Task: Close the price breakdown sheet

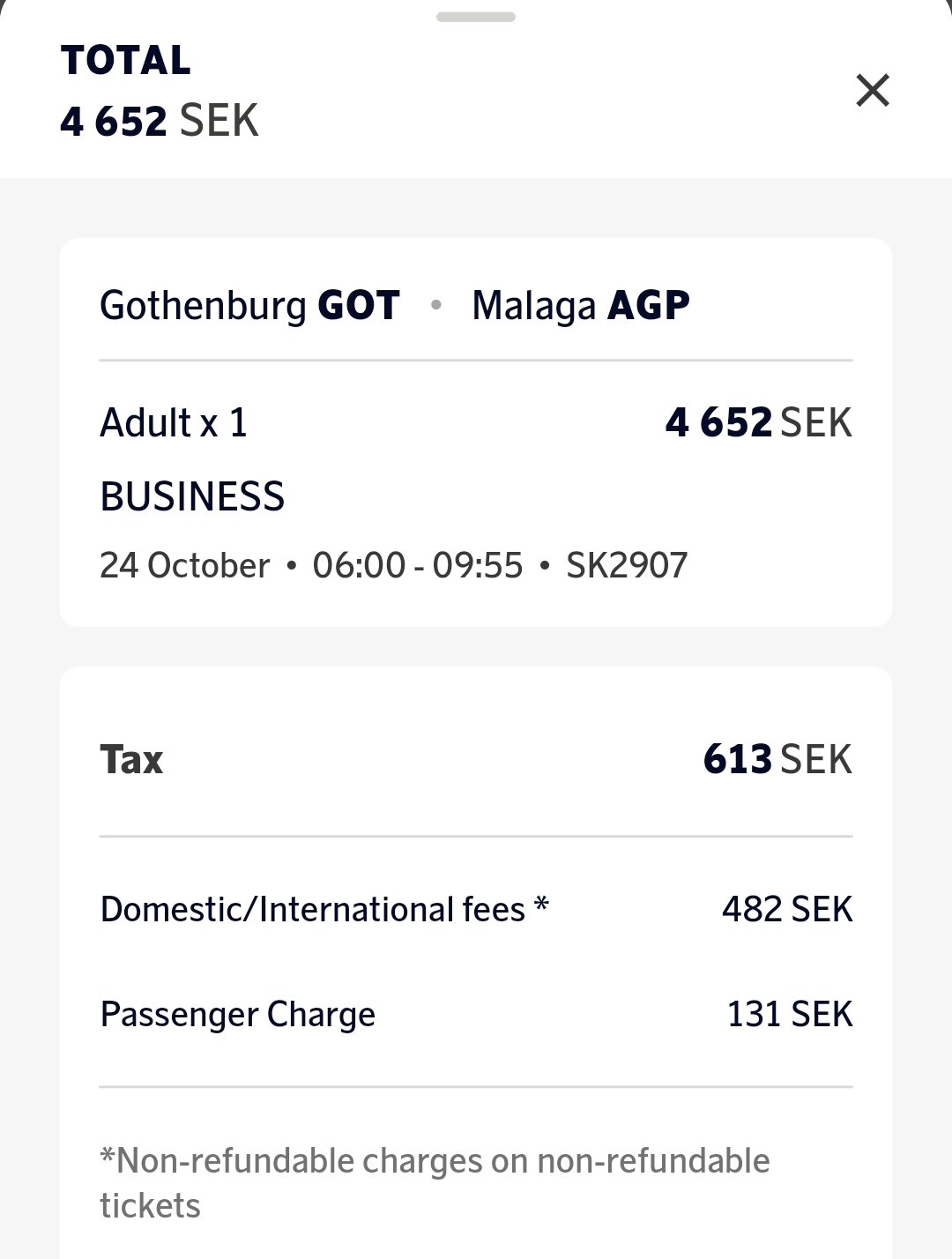Action: [873, 91]
